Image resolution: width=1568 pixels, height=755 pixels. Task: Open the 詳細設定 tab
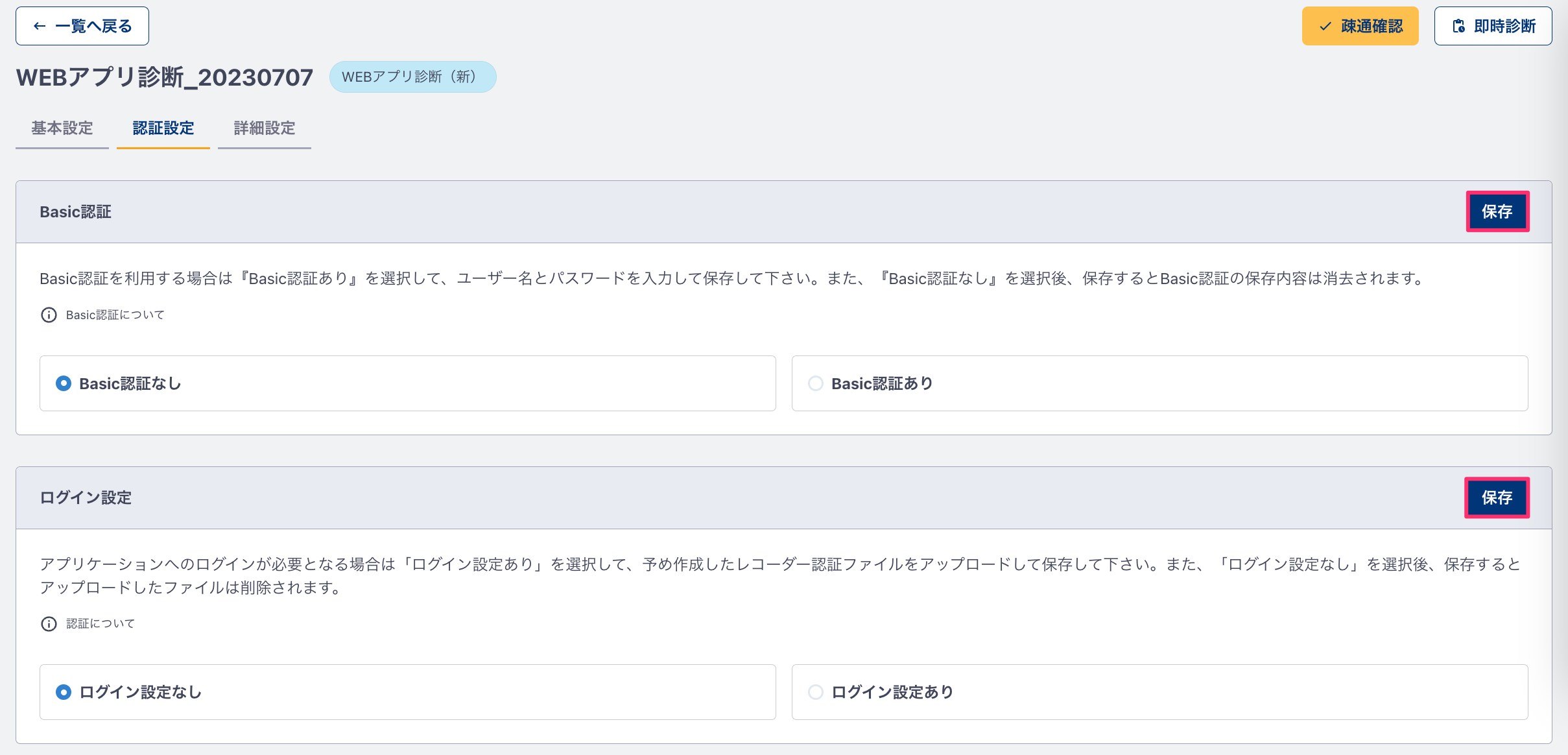pos(265,128)
